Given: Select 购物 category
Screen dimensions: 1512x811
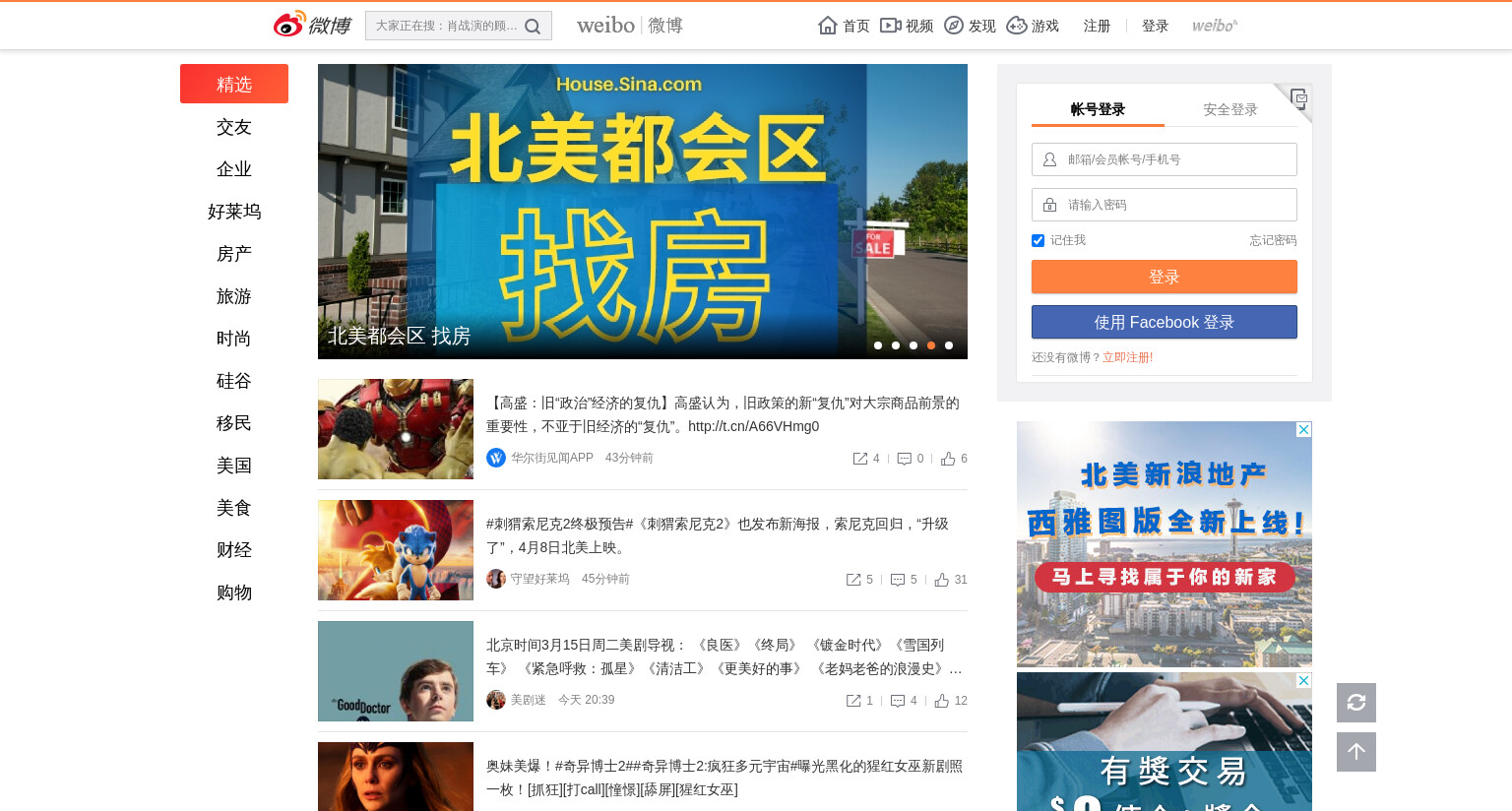Looking at the screenshot, I should [234, 593].
